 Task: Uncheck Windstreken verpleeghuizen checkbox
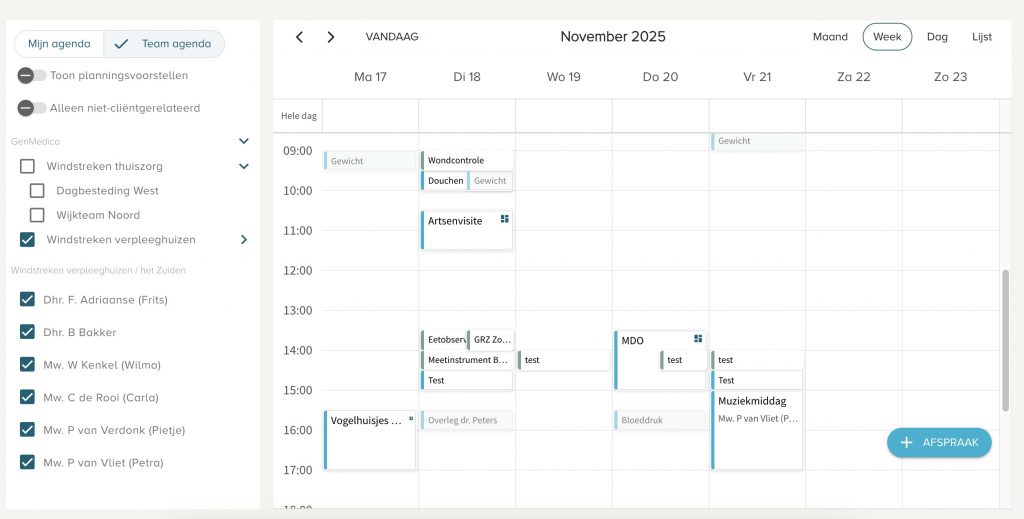(28, 240)
